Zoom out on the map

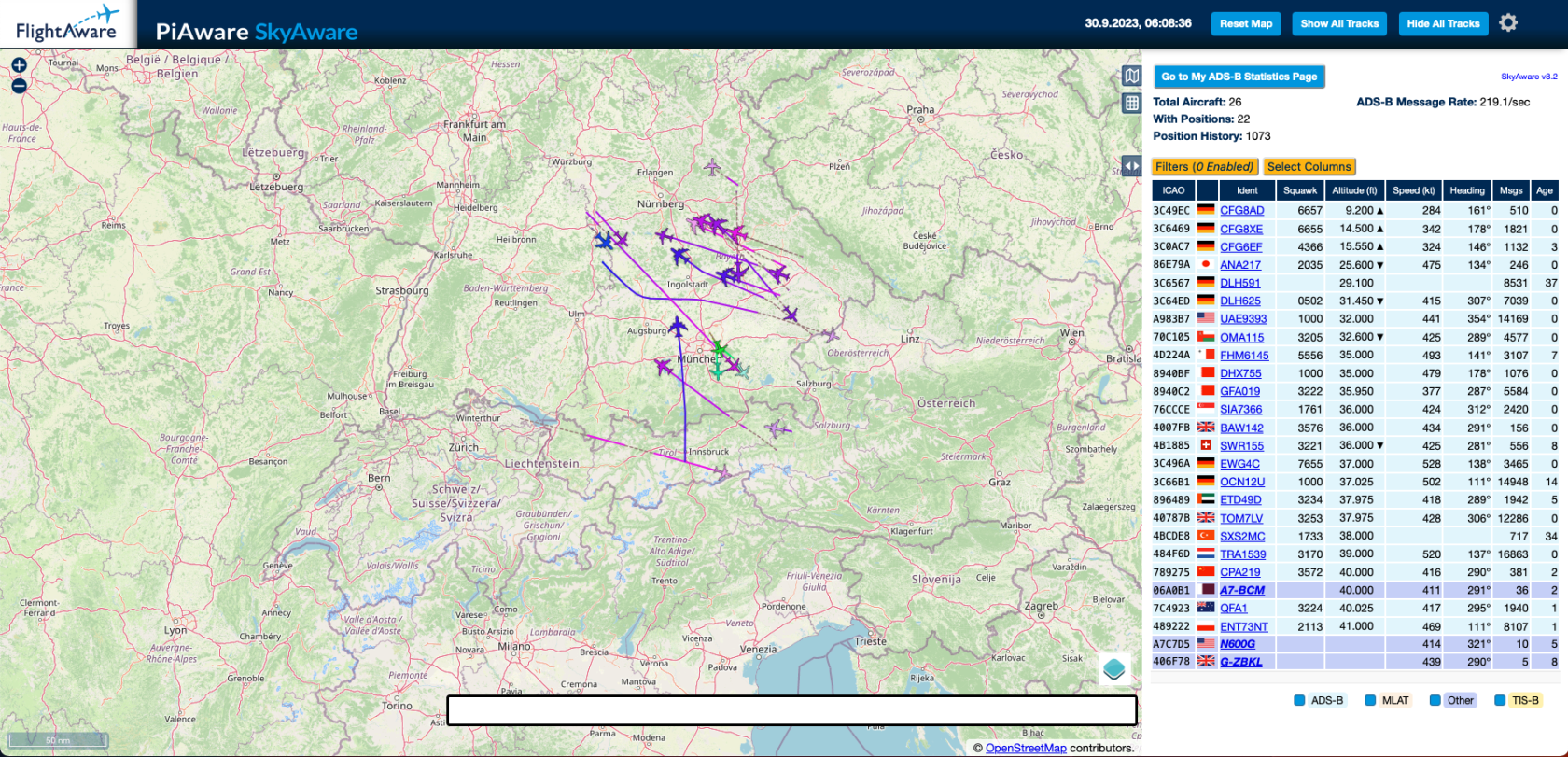point(19,86)
